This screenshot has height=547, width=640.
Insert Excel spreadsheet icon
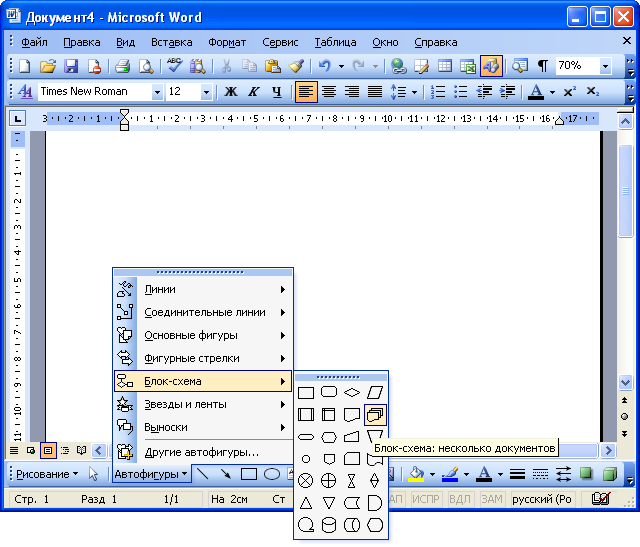pyautogui.click(x=468, y=66)
